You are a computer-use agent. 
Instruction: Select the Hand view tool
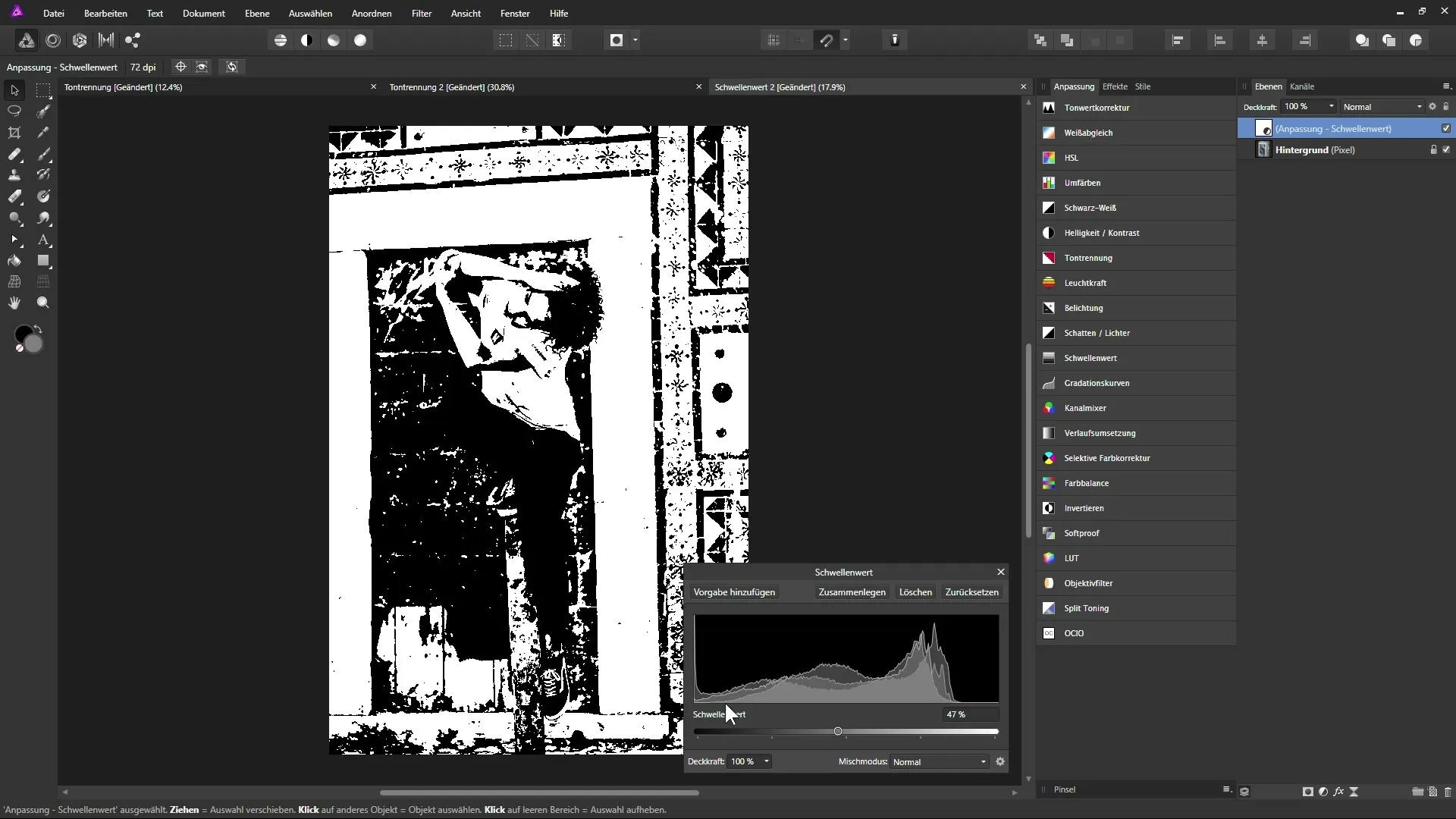14,303
